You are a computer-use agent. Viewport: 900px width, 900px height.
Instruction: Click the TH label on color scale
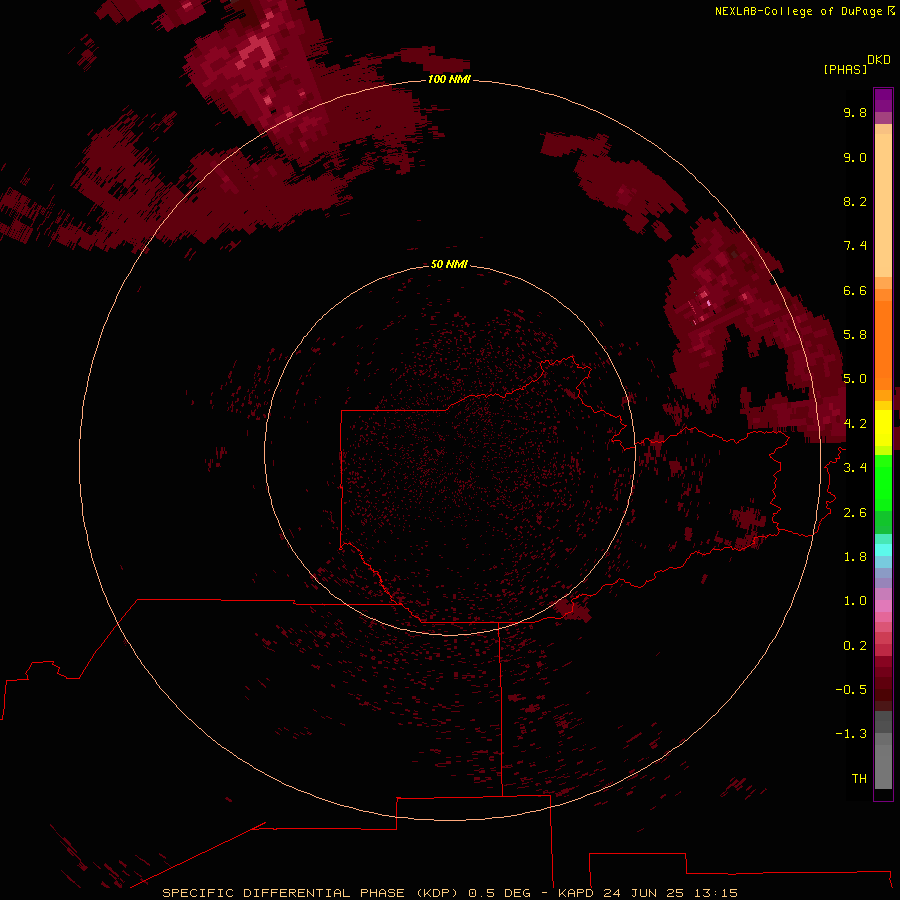859,779
